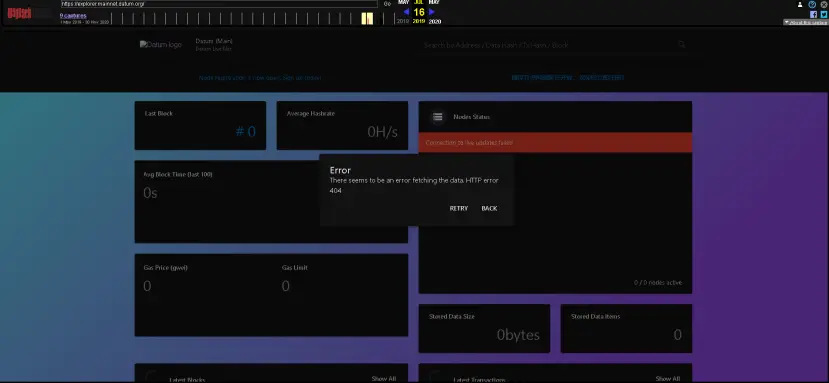Click the 0 / 0 nodes active text
The height and width of the screenshot is (383, 829).
click(x=658, y=283)
